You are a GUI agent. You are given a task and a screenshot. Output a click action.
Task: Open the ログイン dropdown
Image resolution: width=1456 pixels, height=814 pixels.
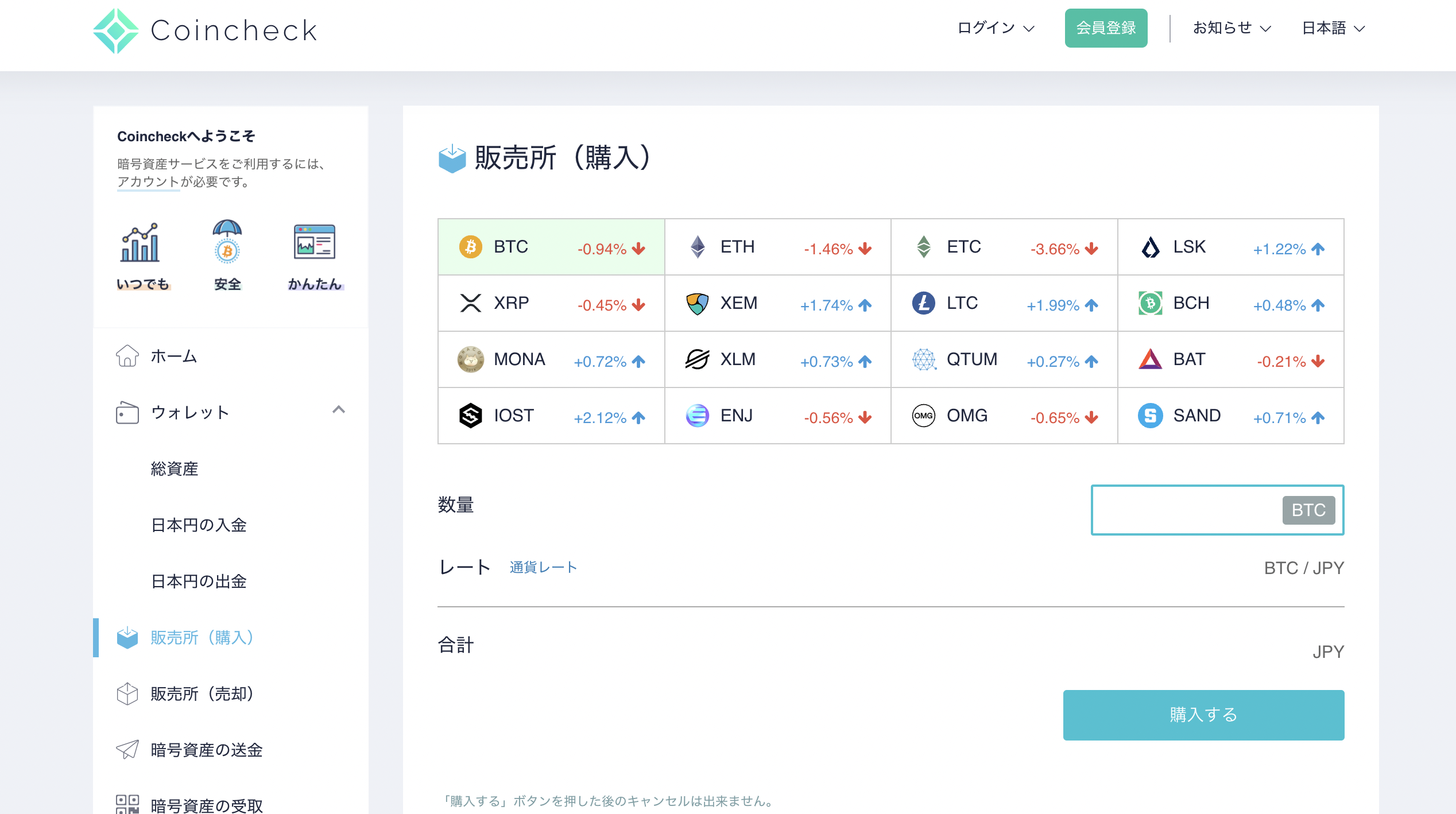996,28
